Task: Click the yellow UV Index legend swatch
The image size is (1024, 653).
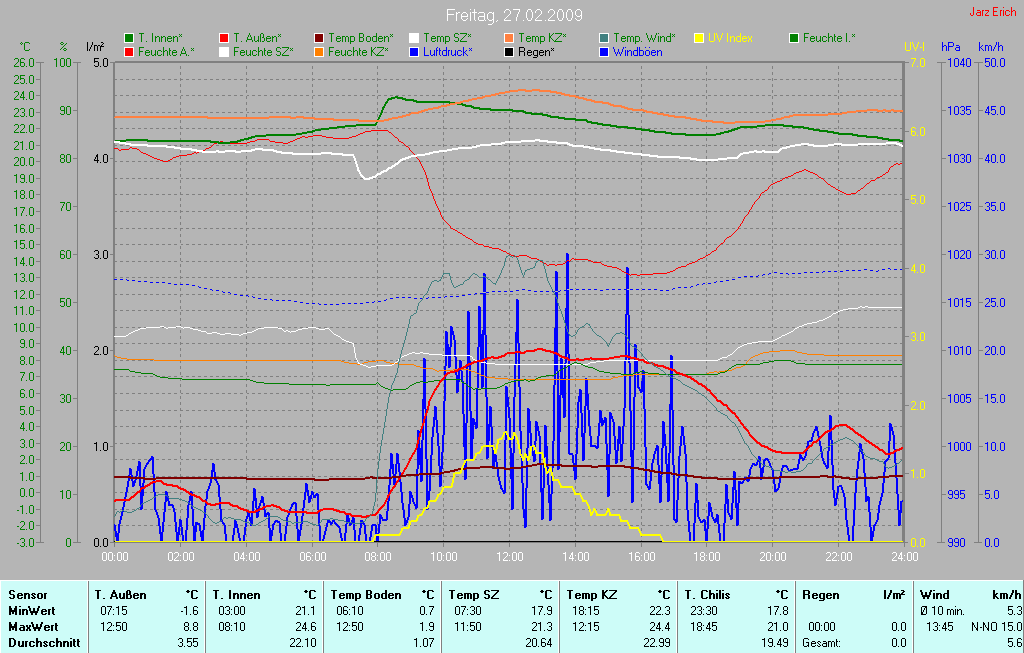Action: pos(699,38)
